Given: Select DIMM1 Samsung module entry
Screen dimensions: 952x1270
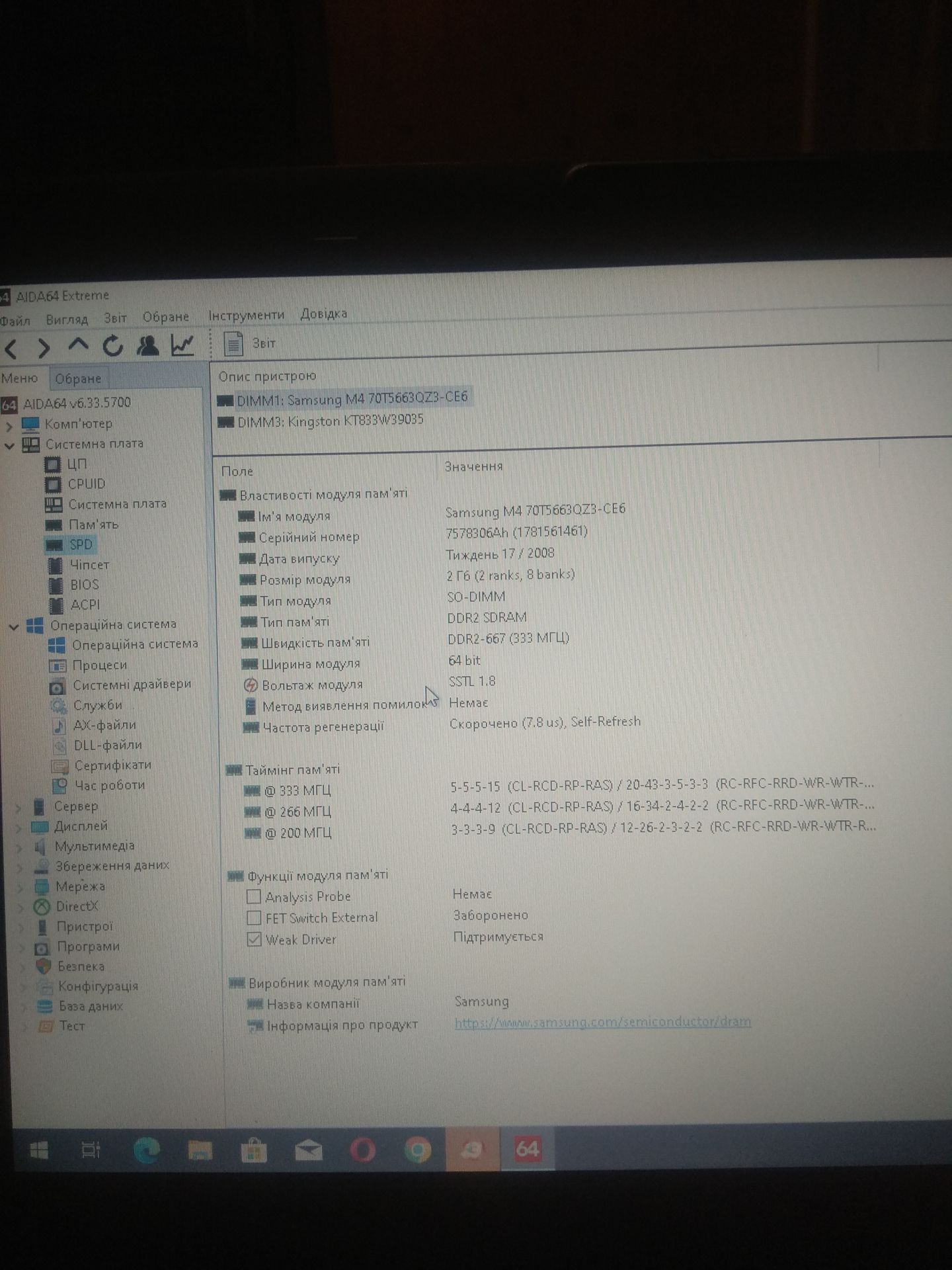Looking at the screenshot, I should click(343, 399).
